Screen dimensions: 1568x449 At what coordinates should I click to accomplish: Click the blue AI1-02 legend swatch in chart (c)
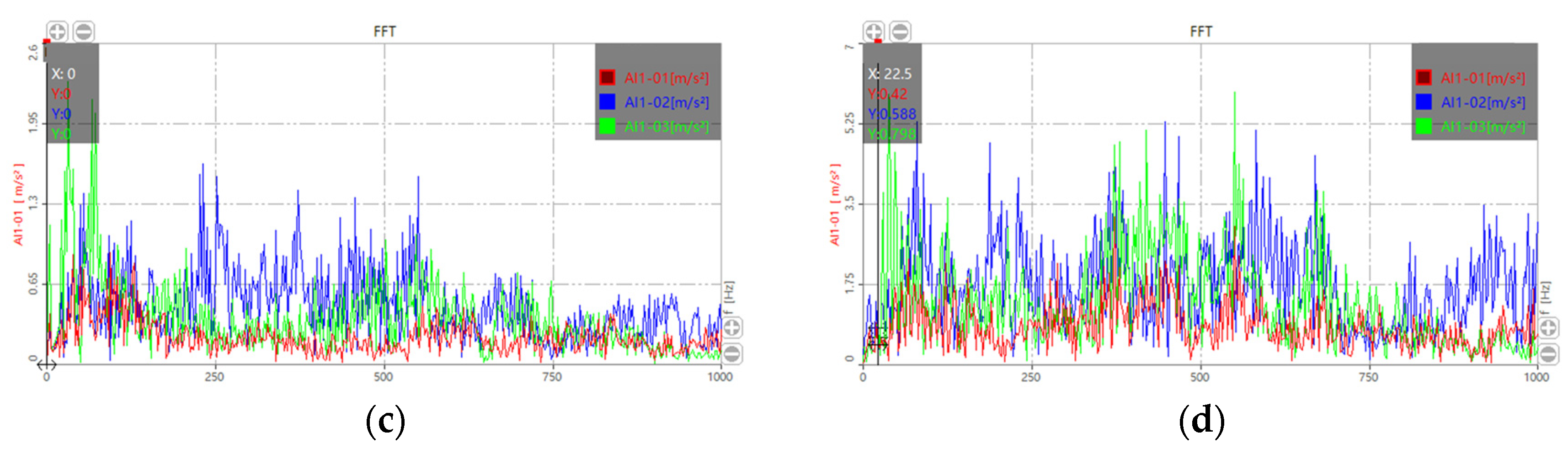[x=607, y=102]
